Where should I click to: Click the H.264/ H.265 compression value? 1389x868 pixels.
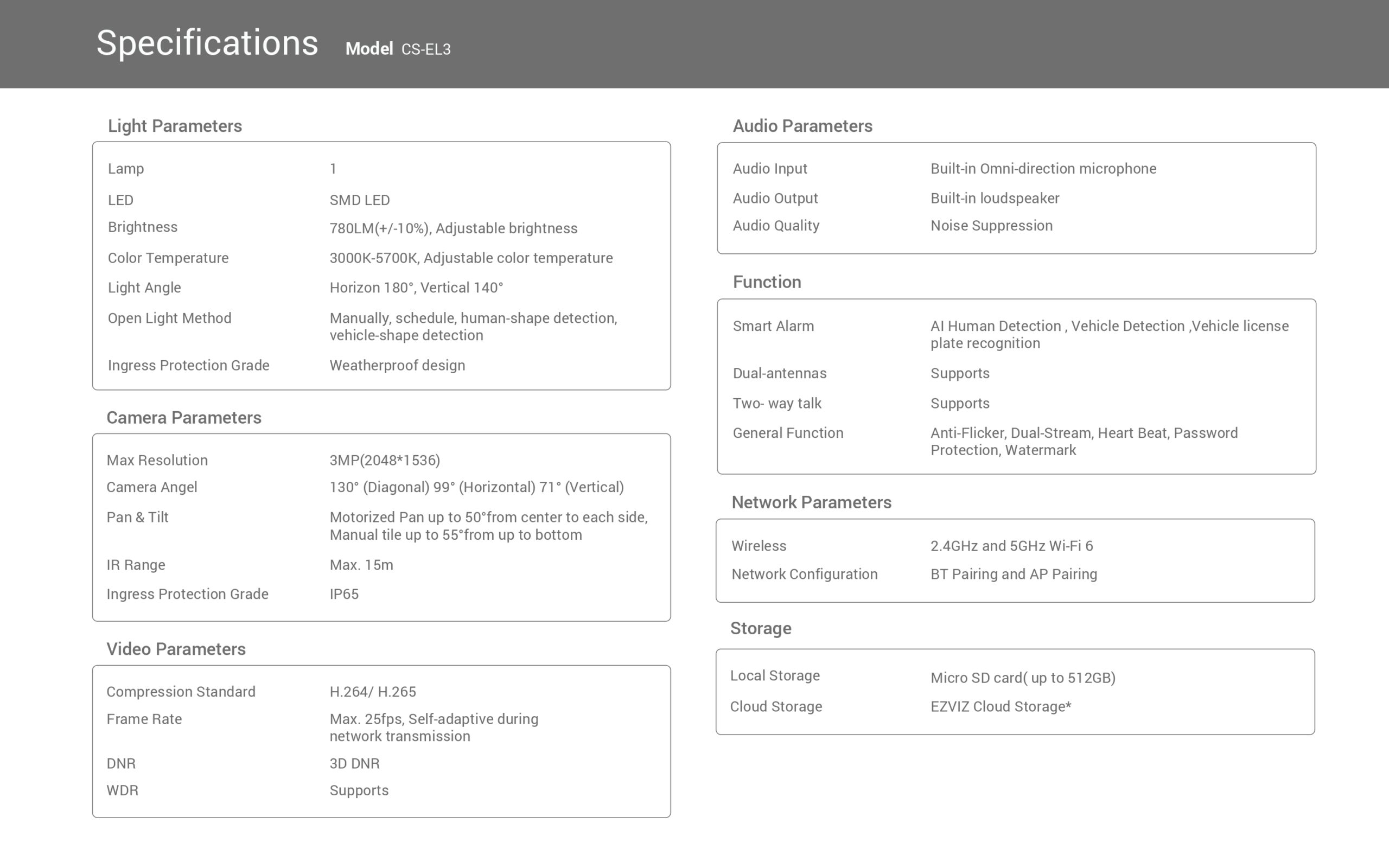coord(373,691)
